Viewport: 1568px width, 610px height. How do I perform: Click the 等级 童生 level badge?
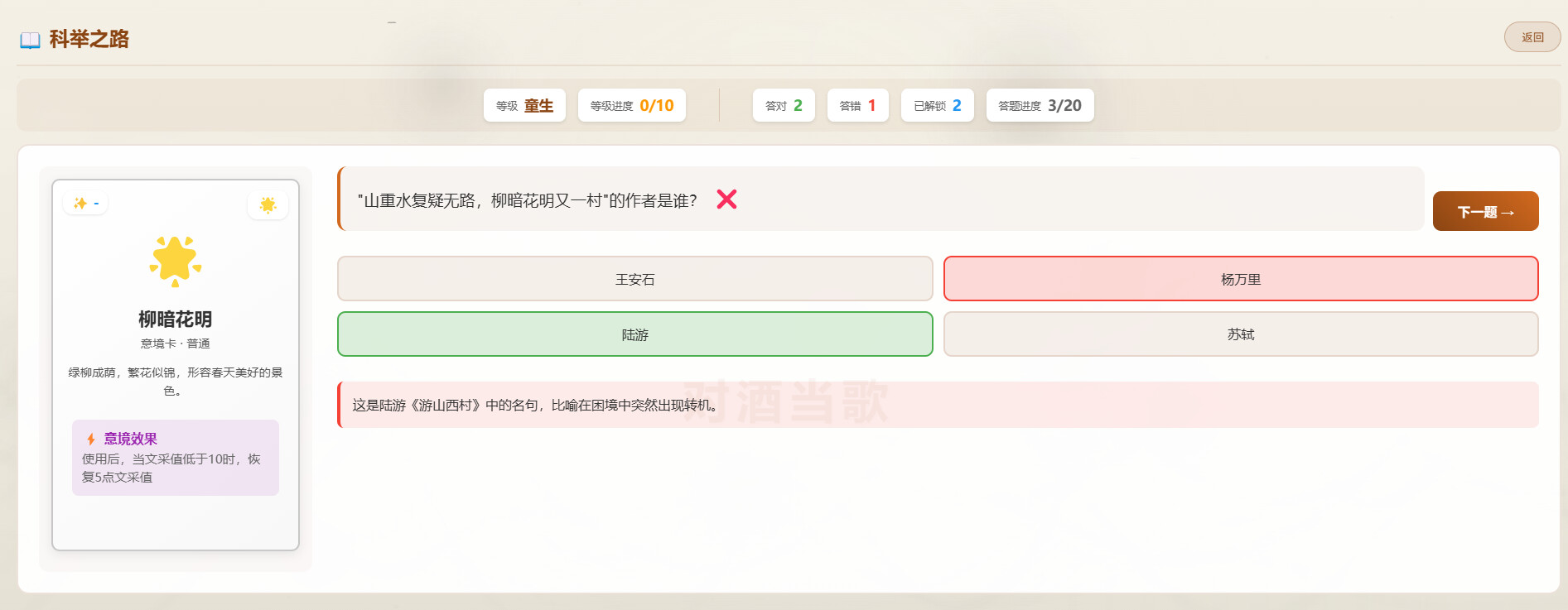point(524,105)
